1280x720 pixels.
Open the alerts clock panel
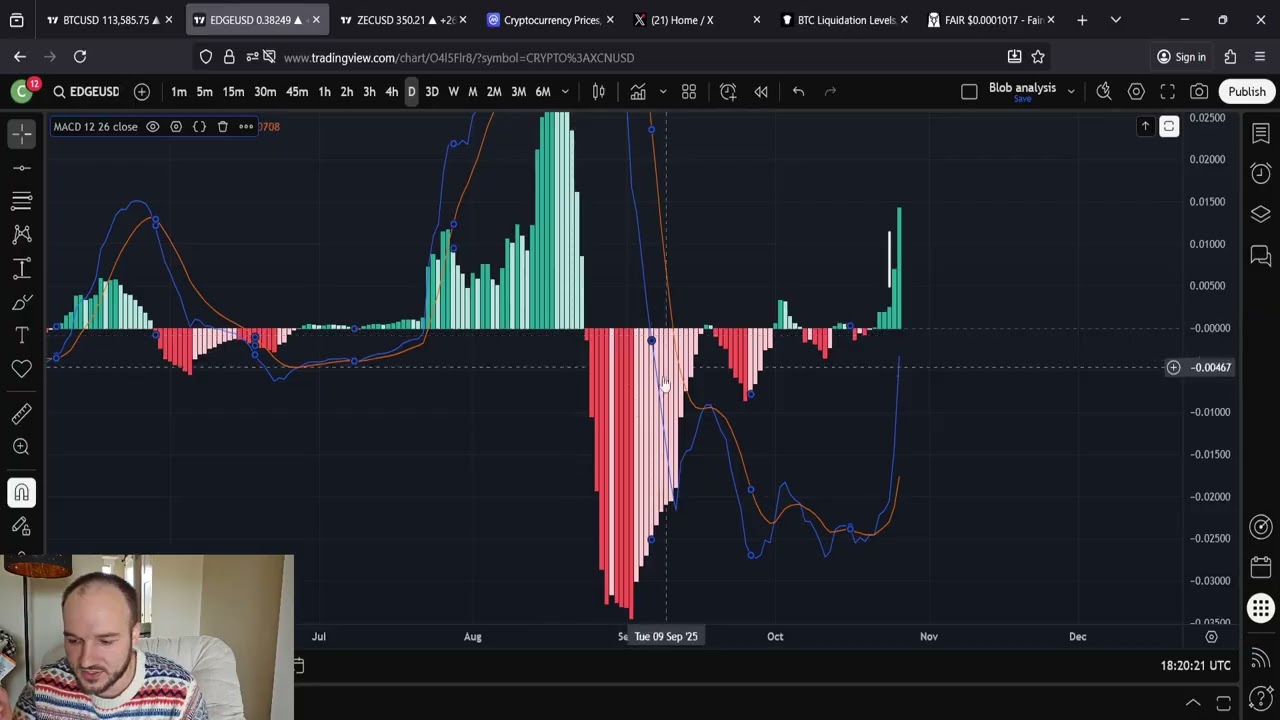[1260, 173]
